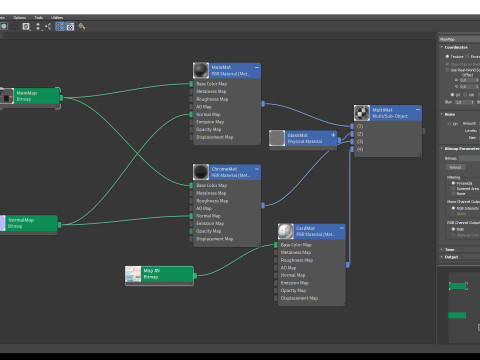Click CardMat Base Color Map input socket
The height and width of the screenshot is (360, 480).
[276, 245]
